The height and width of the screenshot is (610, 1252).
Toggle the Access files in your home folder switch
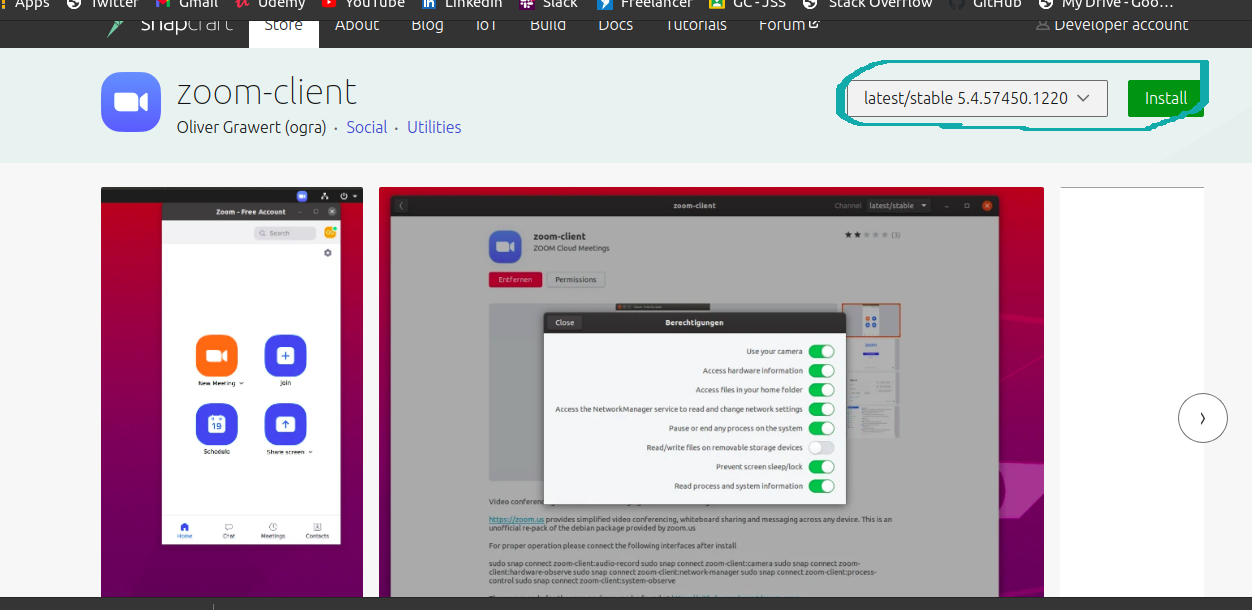[x=821, y=390]
